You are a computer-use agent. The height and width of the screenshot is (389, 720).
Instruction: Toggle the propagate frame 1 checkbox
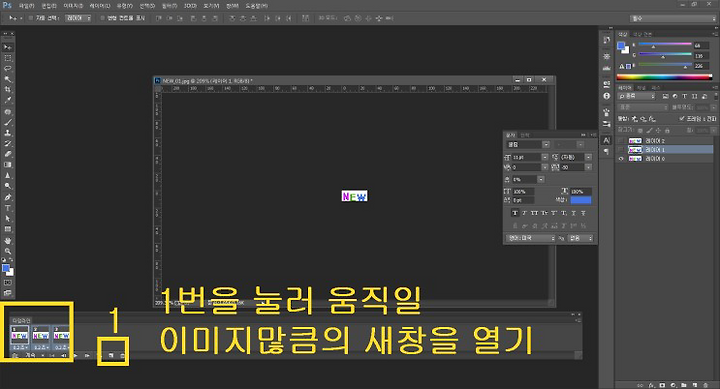tap(682, 118)
